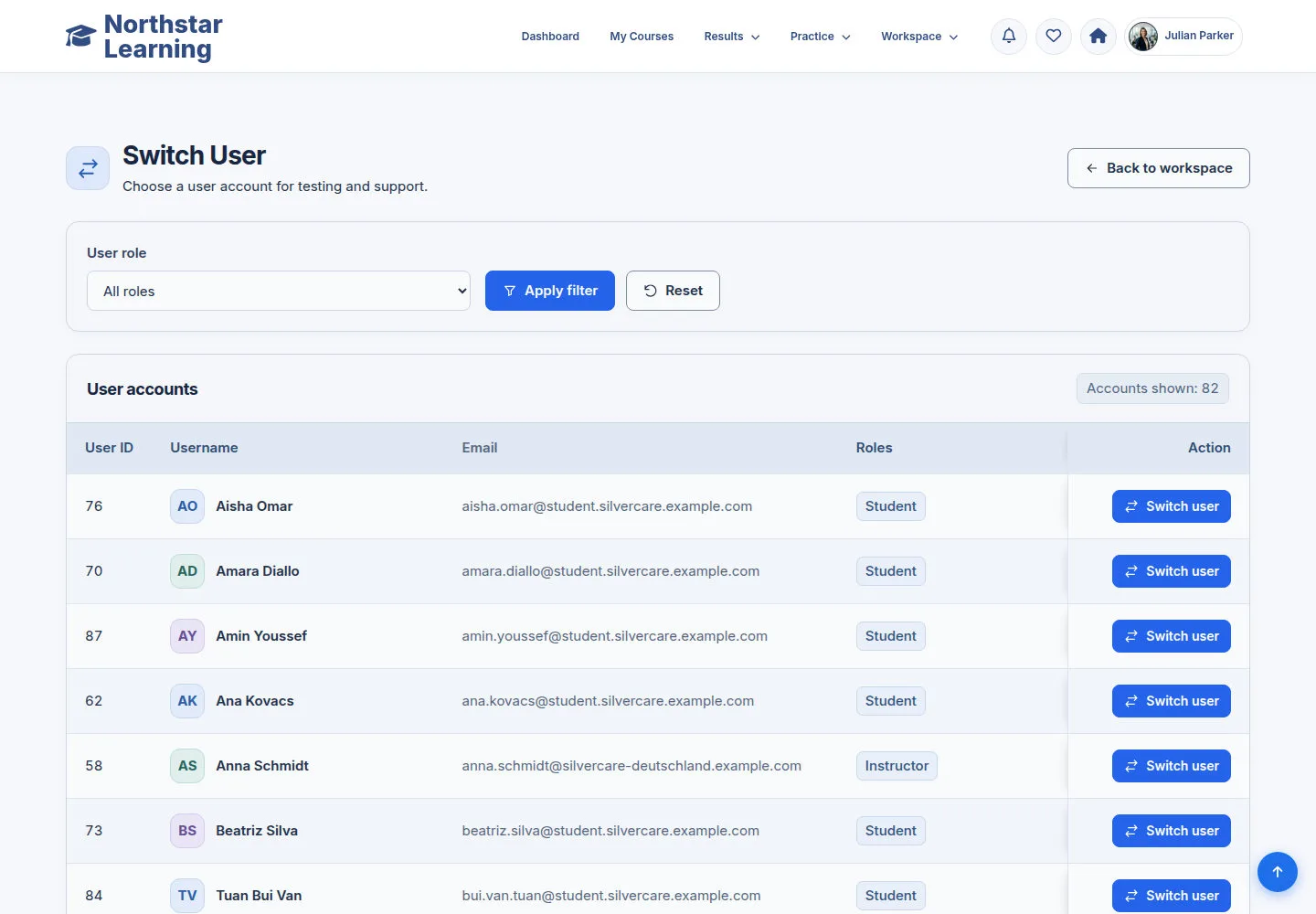Click the Accounts shown: 82 badge

coord(1152,388)
